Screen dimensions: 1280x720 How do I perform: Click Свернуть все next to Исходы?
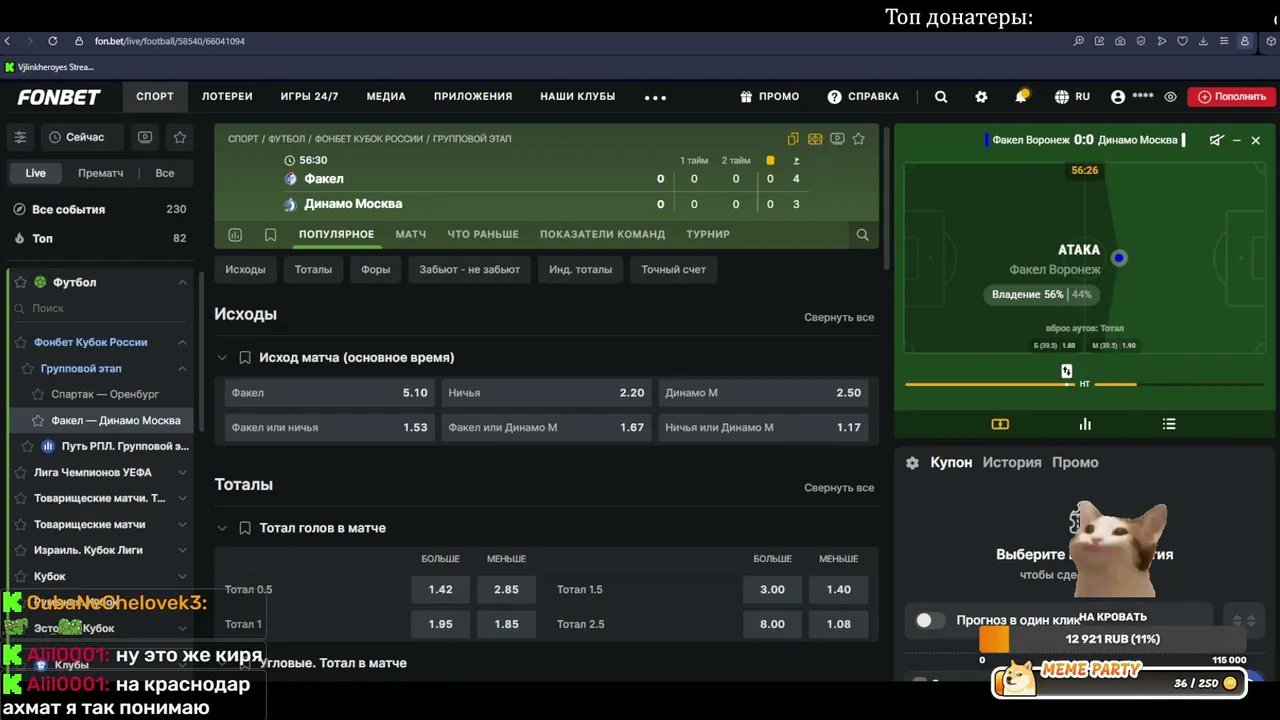pyautogui.click(x=839, y=317)
